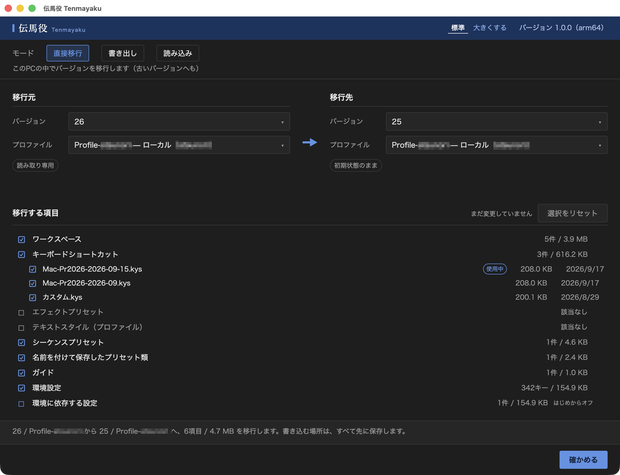620x475 pixels.
Task: Uncheck Mac-Pr2026-2026-09.kys checkbox
Action: pos(32,283)
